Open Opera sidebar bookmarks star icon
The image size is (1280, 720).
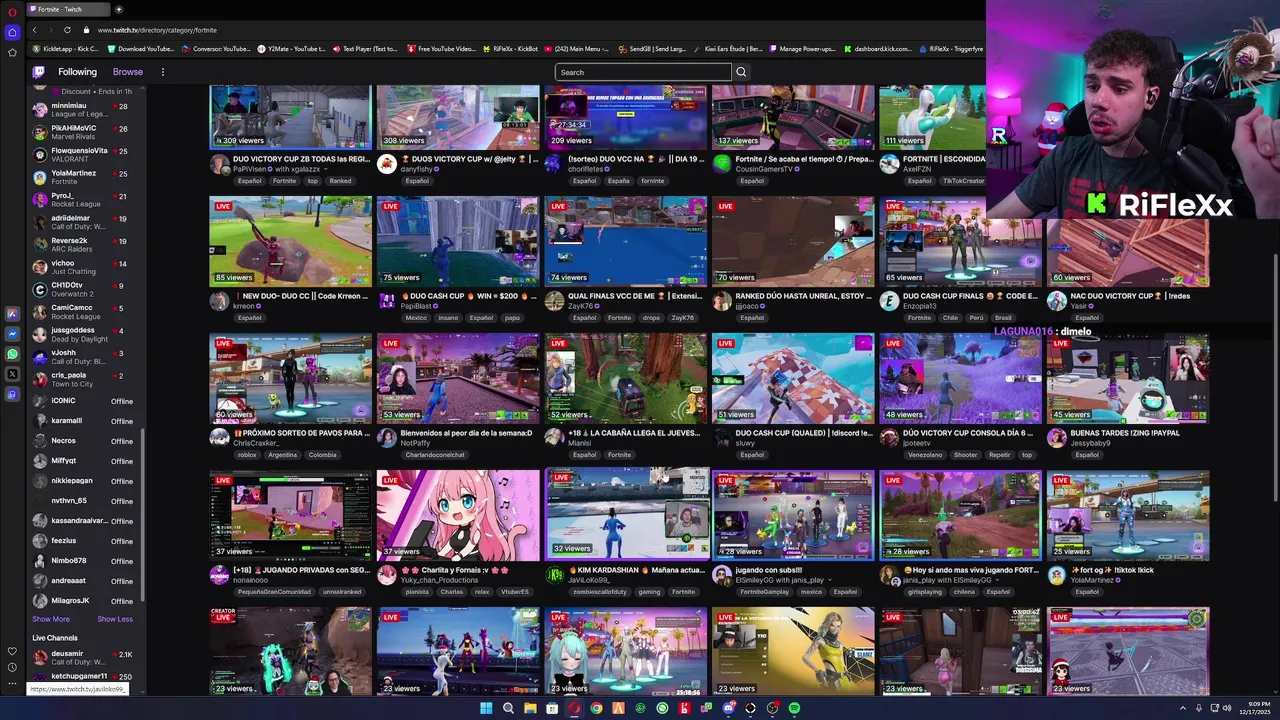[12, 52]
